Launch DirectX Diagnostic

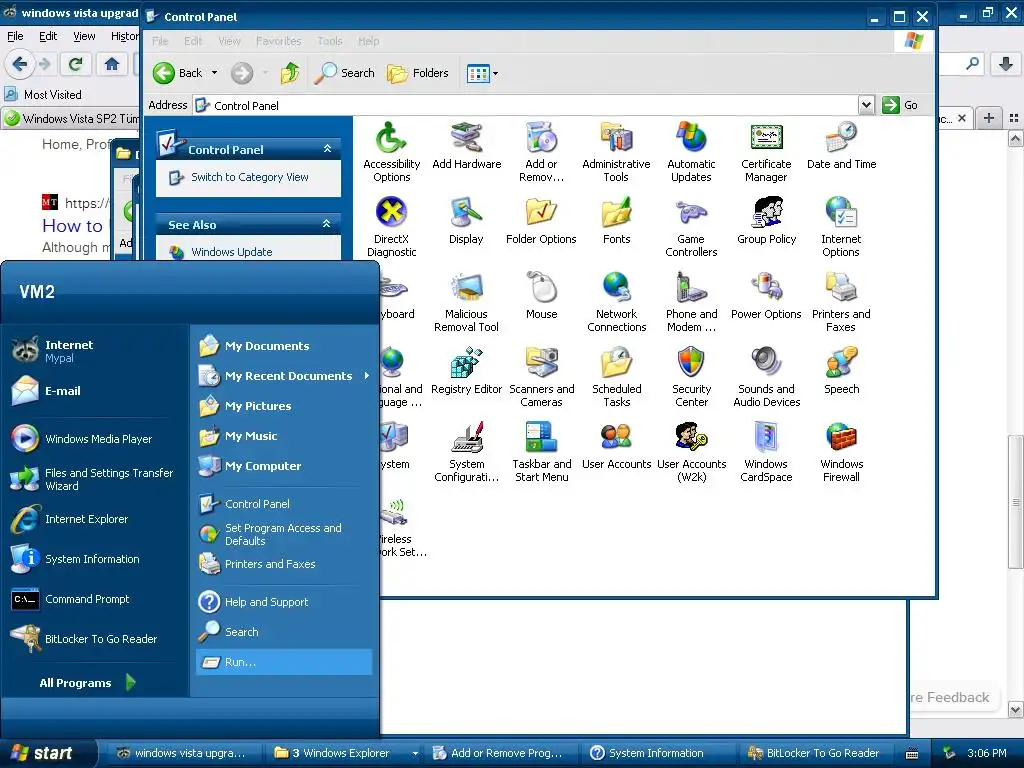coord(391,227)
